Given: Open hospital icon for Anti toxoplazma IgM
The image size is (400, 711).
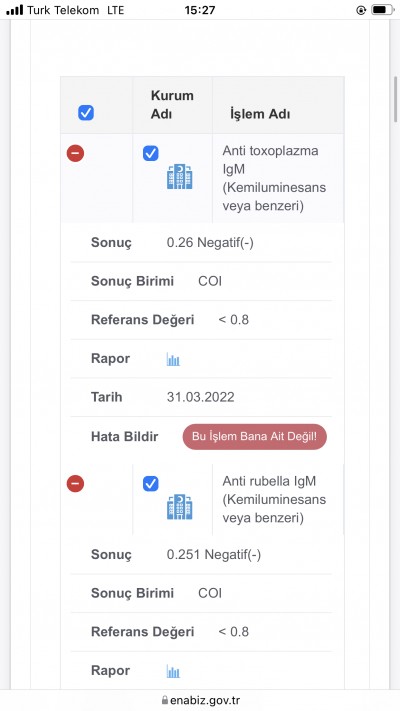Looking at the screenshot, I should 180,177.
